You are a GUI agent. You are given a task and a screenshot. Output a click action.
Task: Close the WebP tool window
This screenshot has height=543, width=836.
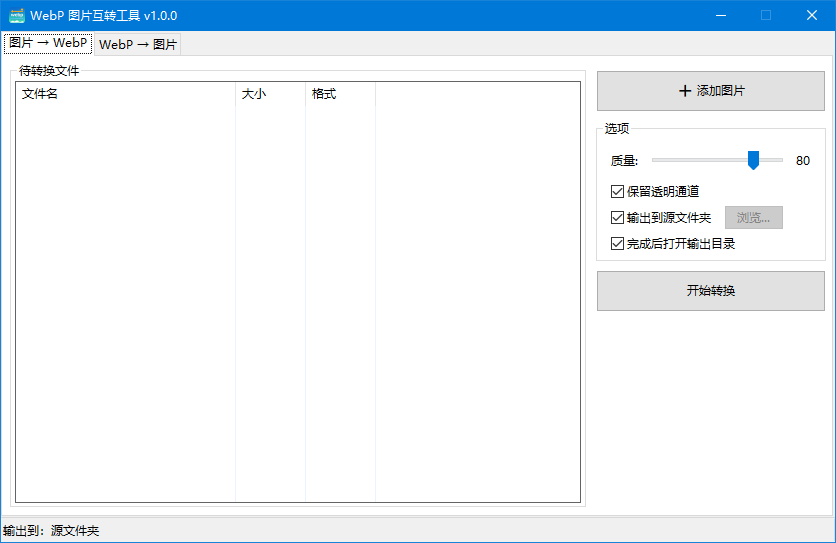pos(811,15)
